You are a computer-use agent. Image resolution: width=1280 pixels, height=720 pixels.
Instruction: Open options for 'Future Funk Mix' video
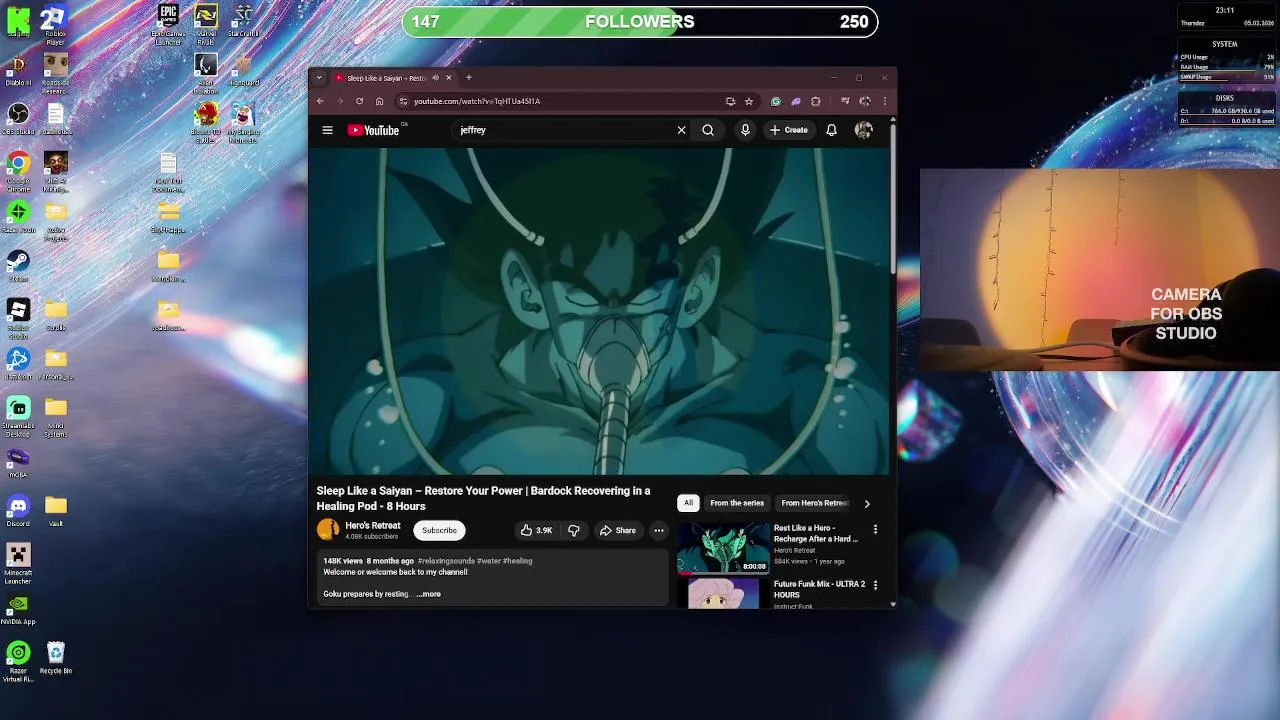(875, 585)
